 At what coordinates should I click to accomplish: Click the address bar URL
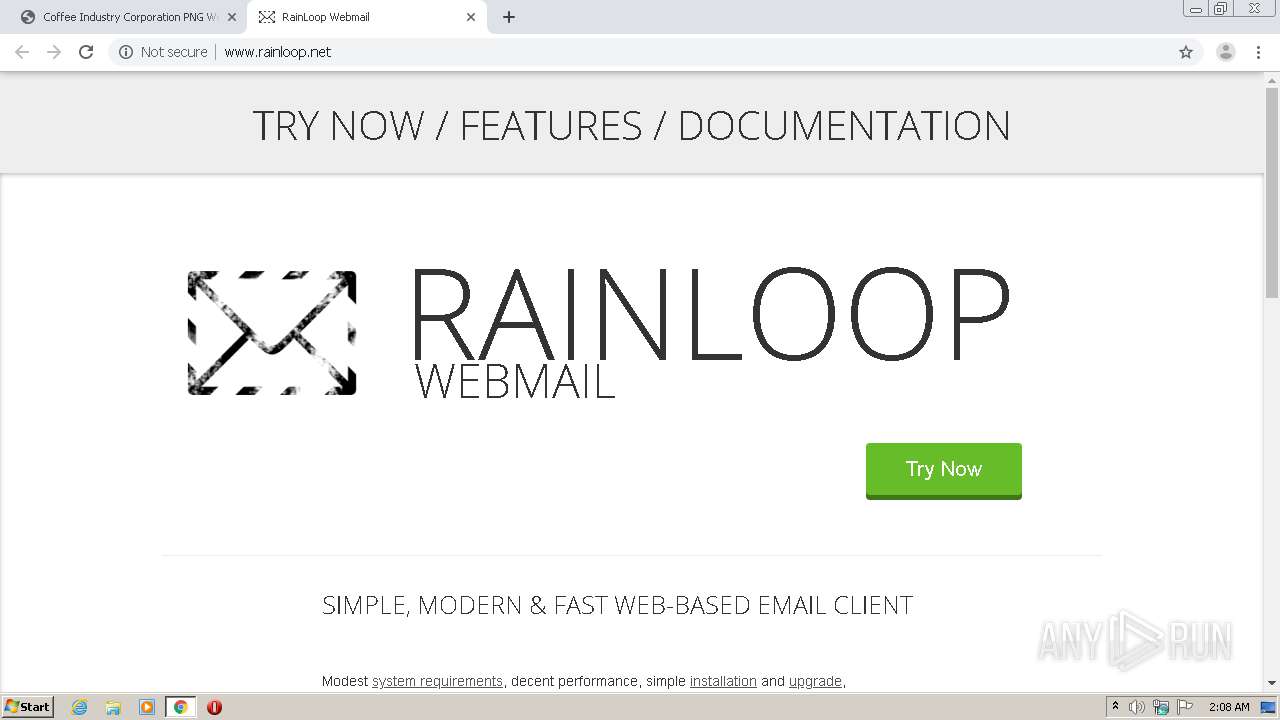[x=278, y=52]
